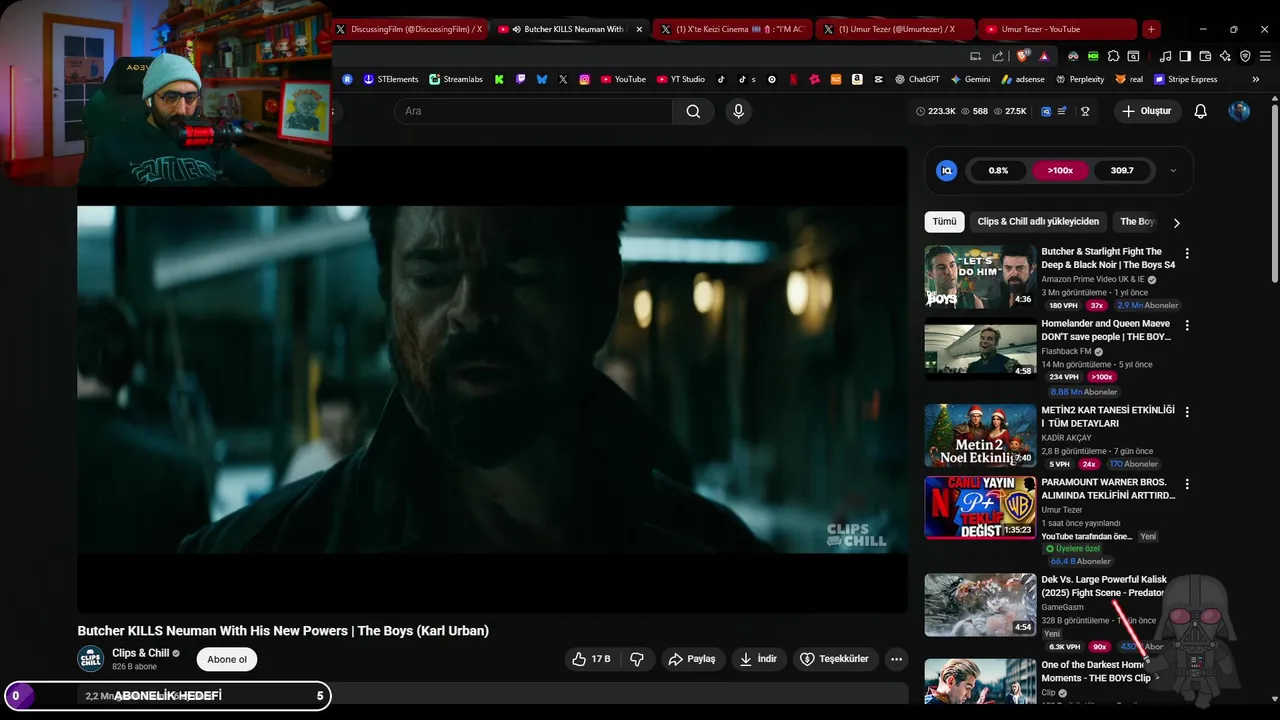
Task: Click the Paylaş share button
Action: pos(693,659)
